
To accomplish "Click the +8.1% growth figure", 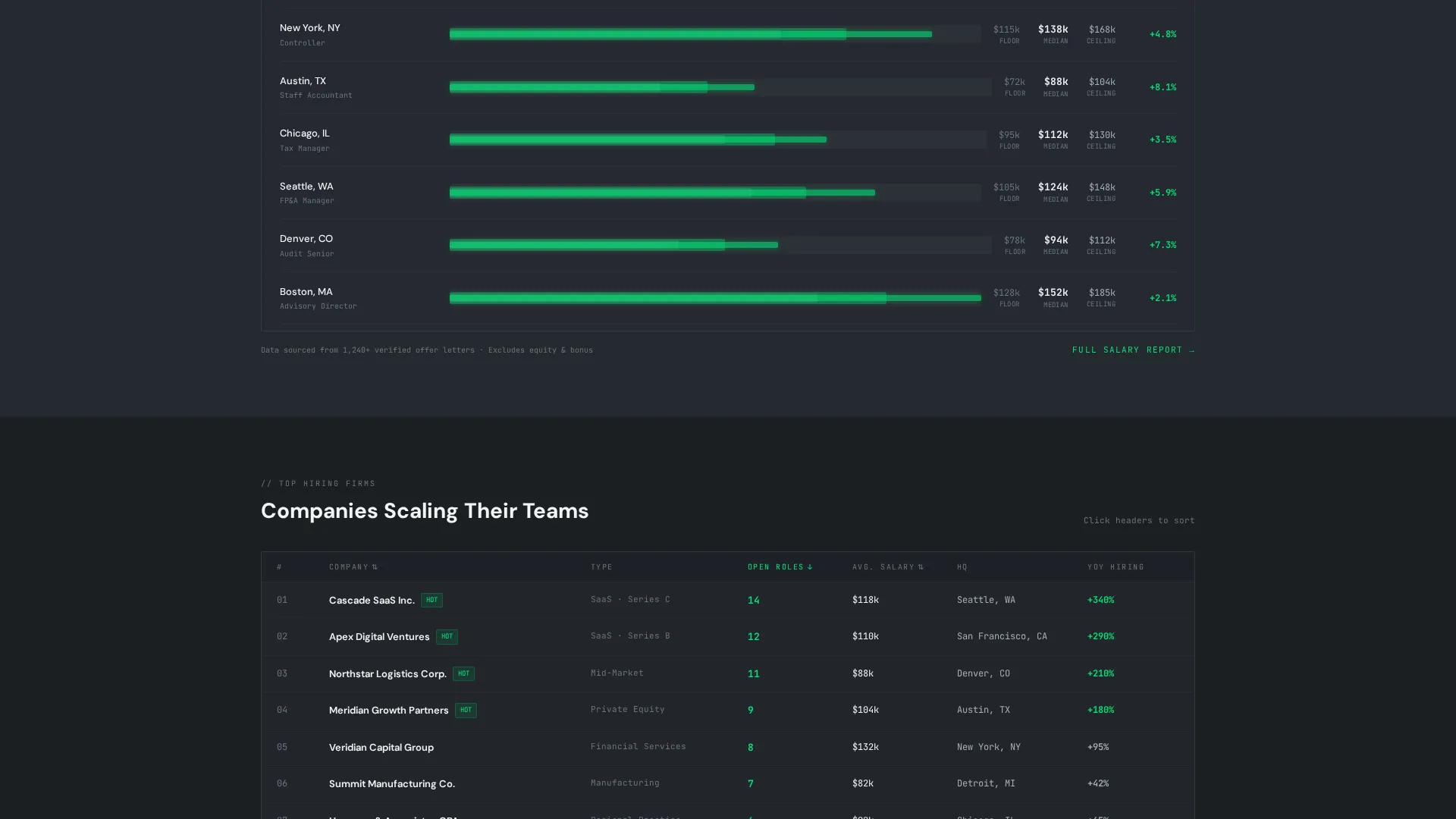I will coord(1163,87).
